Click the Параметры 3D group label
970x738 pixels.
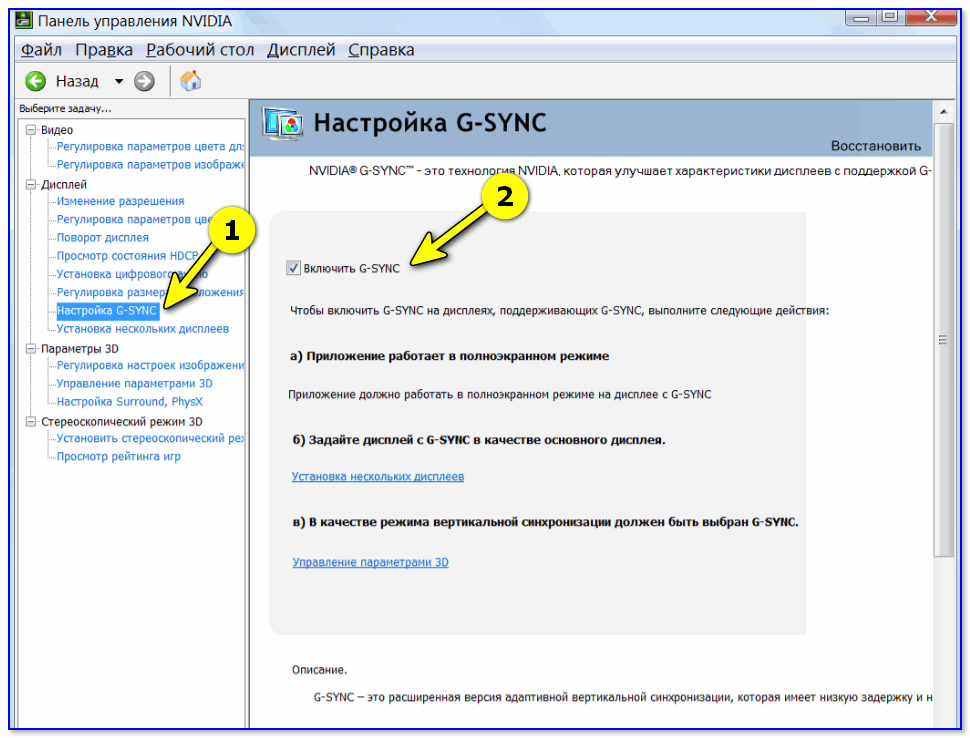point(80,349)
